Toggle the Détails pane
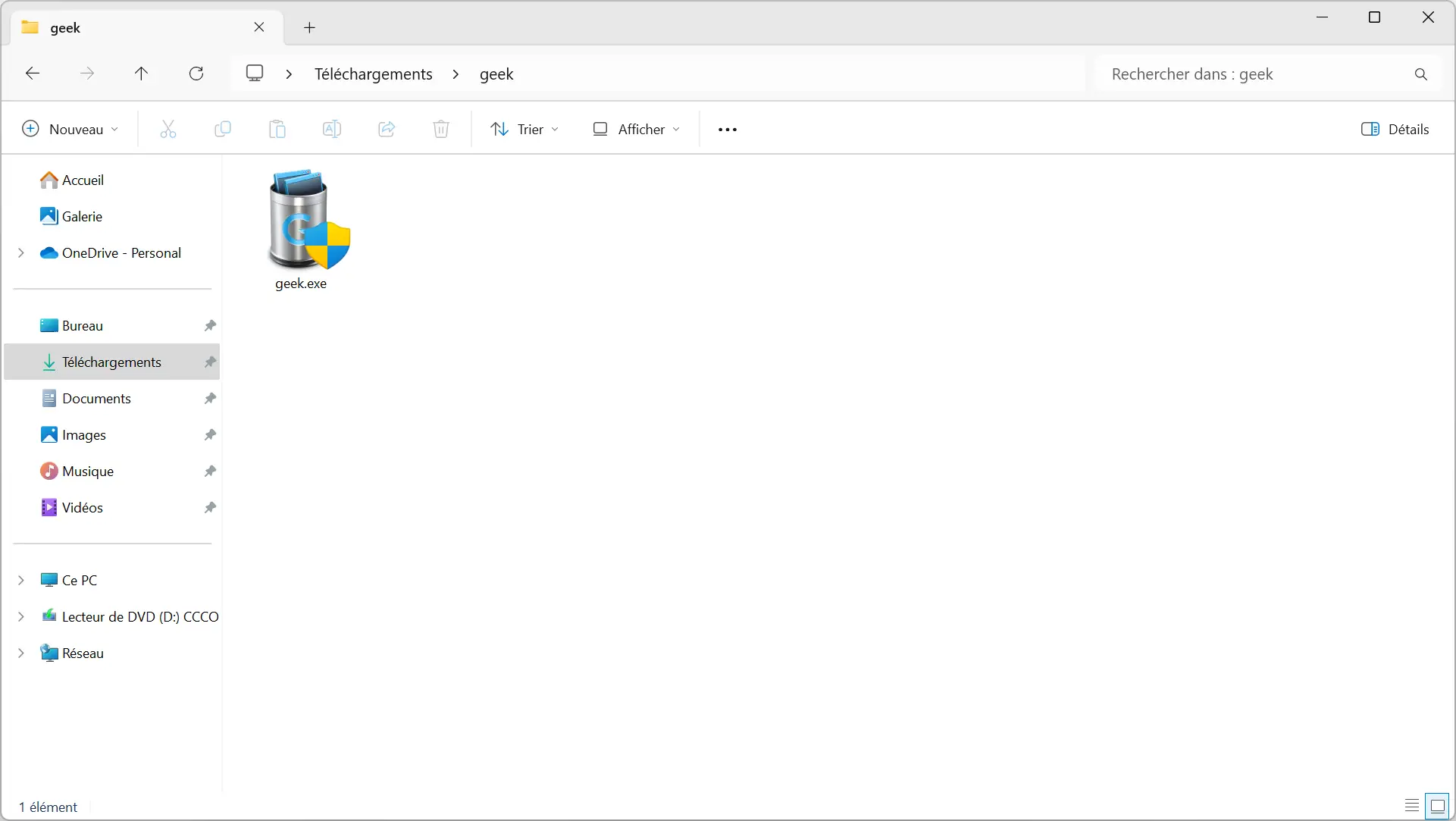This screenshot has width=1456, height=821. 1395,130
